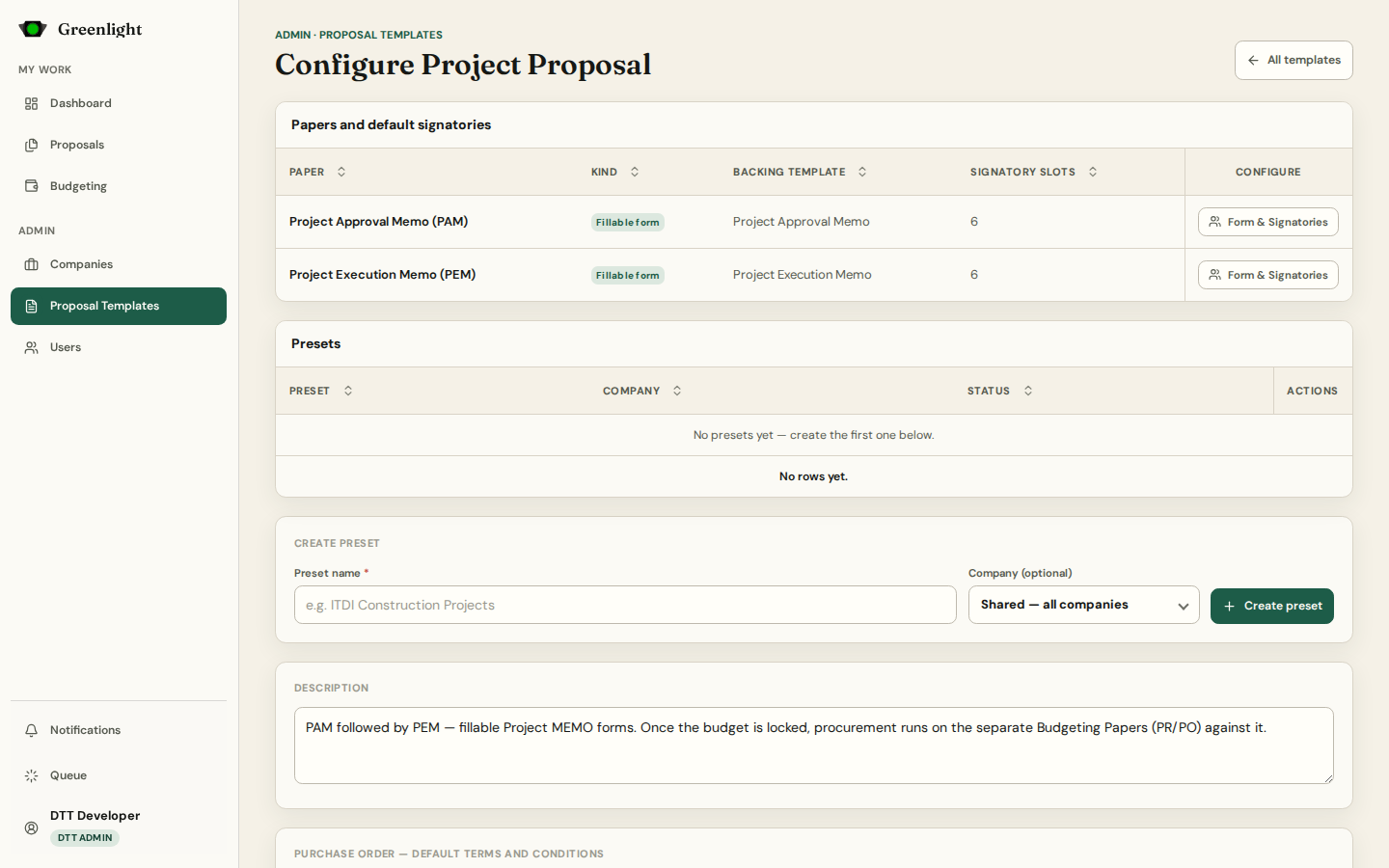Click Fillable form badge in PAM row
Viewport: 1389px width, 868px height.
pyautogui.click(x=628, y=222)
